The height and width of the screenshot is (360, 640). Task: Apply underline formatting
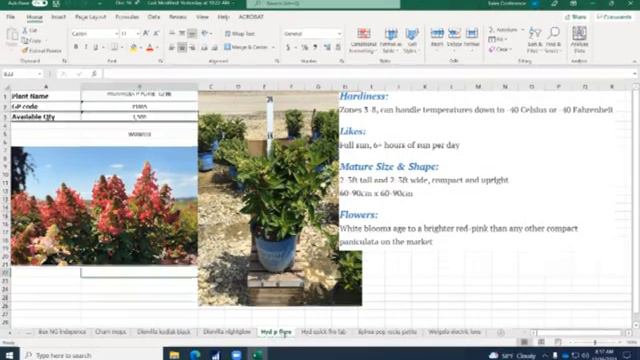point(96,47)
